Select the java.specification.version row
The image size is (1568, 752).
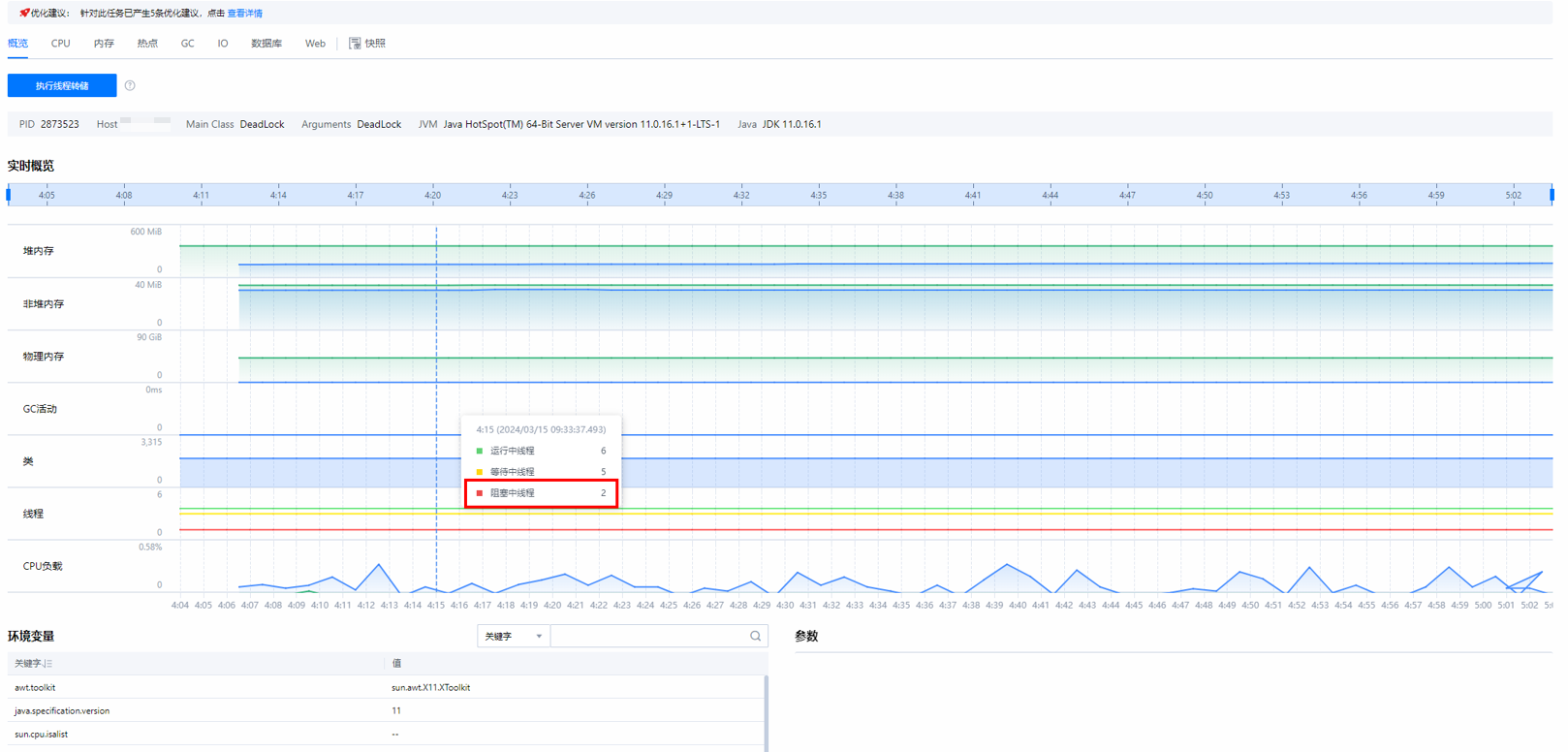[387, 710]
